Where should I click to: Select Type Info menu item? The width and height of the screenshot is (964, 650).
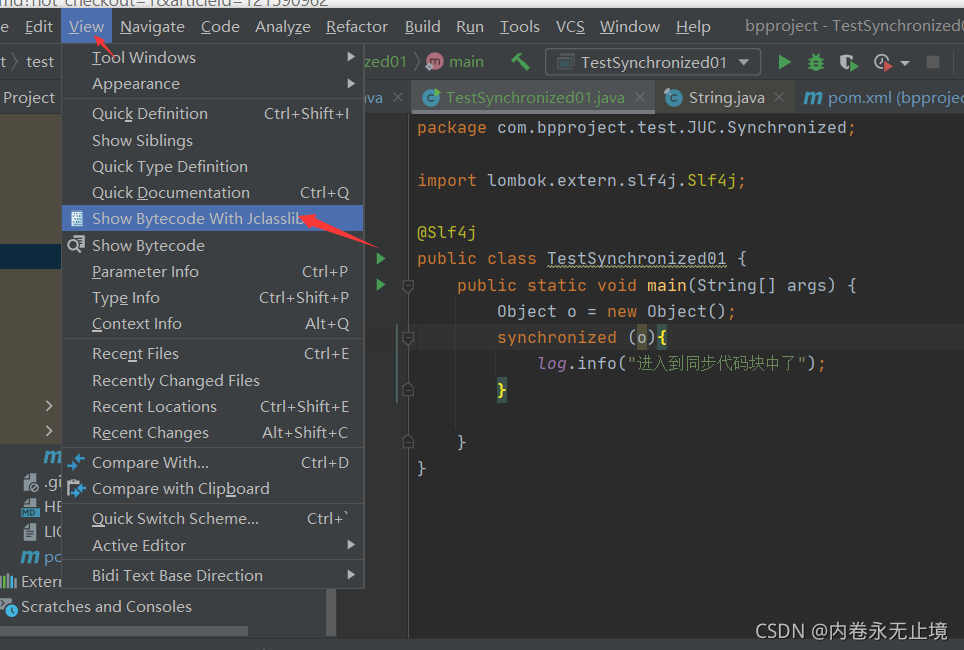(213, 298)
